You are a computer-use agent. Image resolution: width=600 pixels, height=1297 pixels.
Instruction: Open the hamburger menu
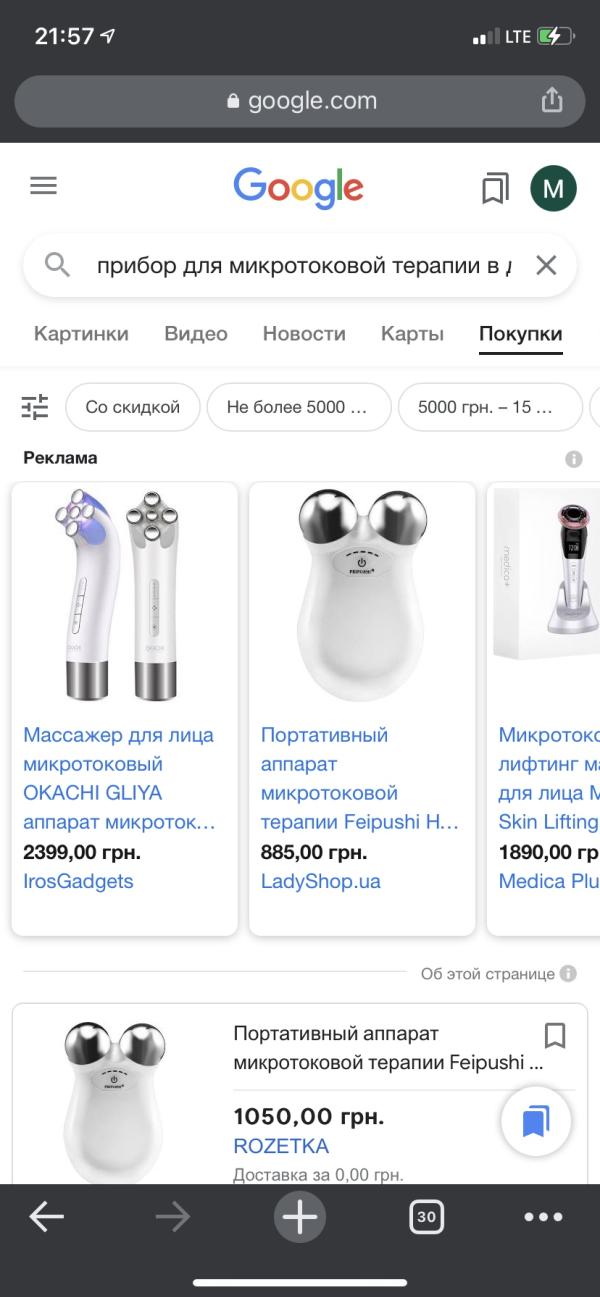[44, 186]
